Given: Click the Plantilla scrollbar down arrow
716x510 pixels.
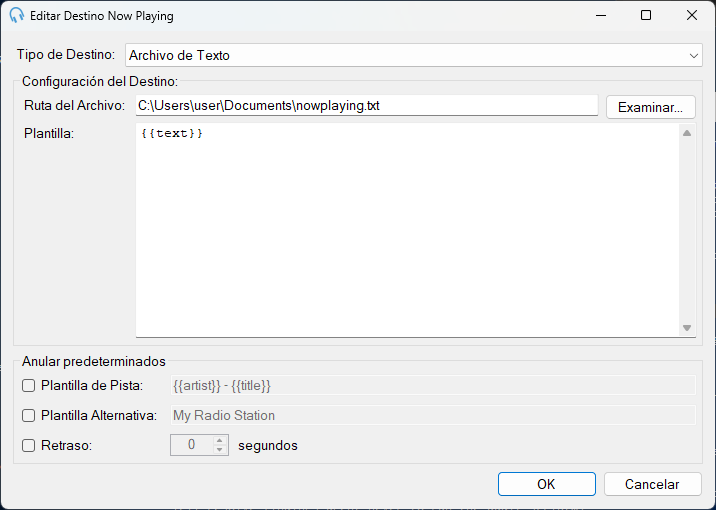Looking at the screenshot, I should coord(687,328).
